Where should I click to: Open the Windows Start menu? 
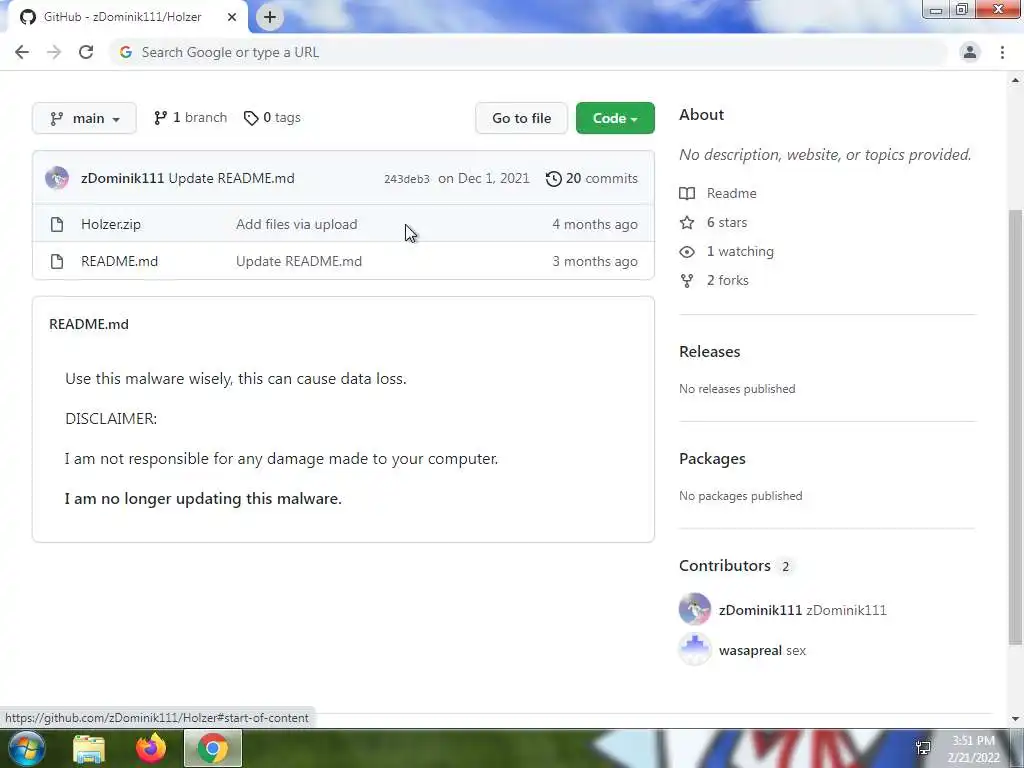26,748
